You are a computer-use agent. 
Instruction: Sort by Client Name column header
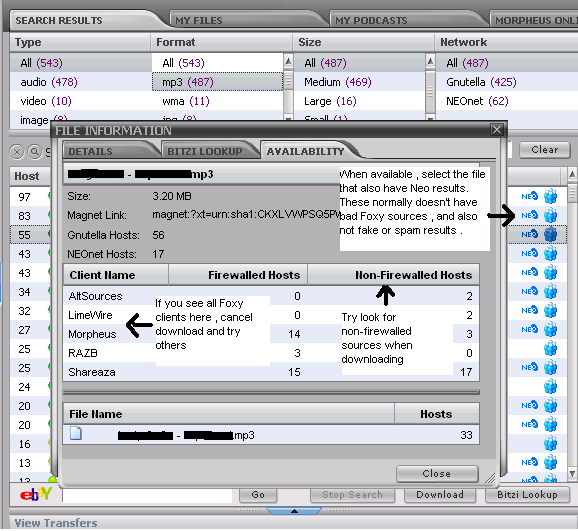116,275
